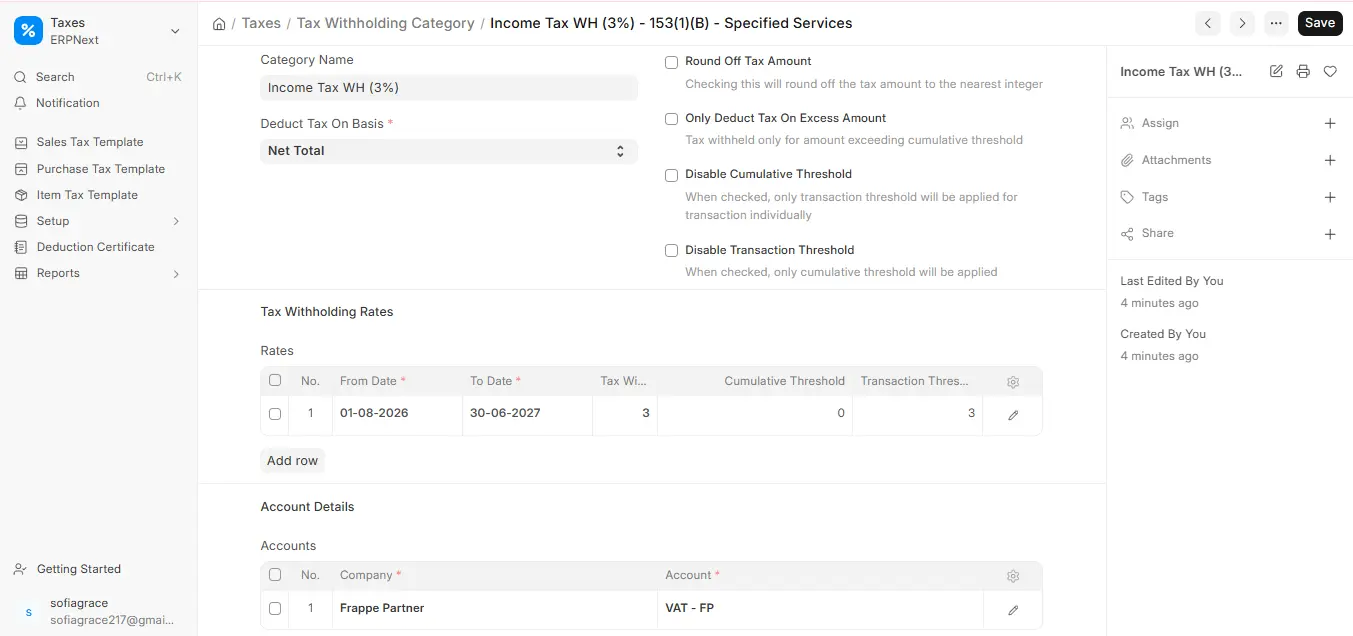Toggle Disable Cumulative Threshold checkbox
1353x636 pixels.
[672, 175]
